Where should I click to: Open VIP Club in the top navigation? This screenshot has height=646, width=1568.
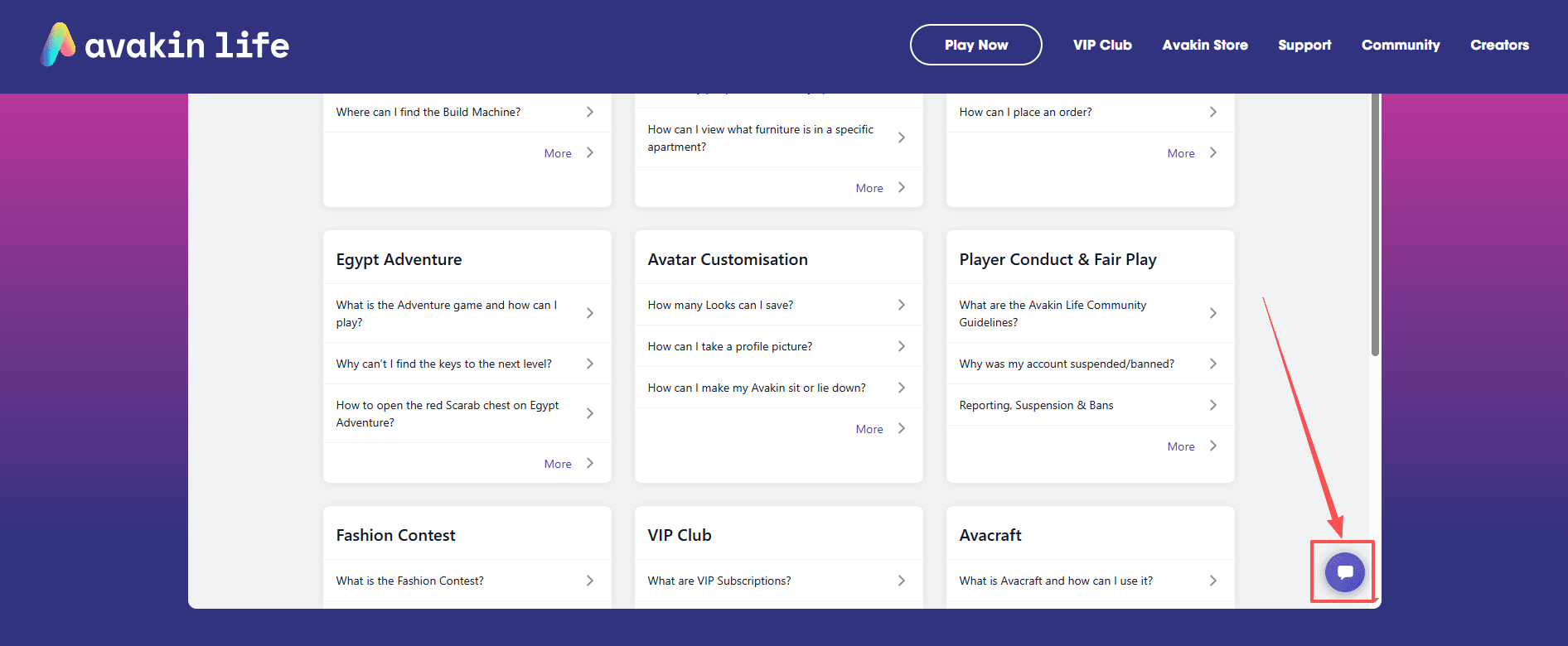coord(1102,45)
